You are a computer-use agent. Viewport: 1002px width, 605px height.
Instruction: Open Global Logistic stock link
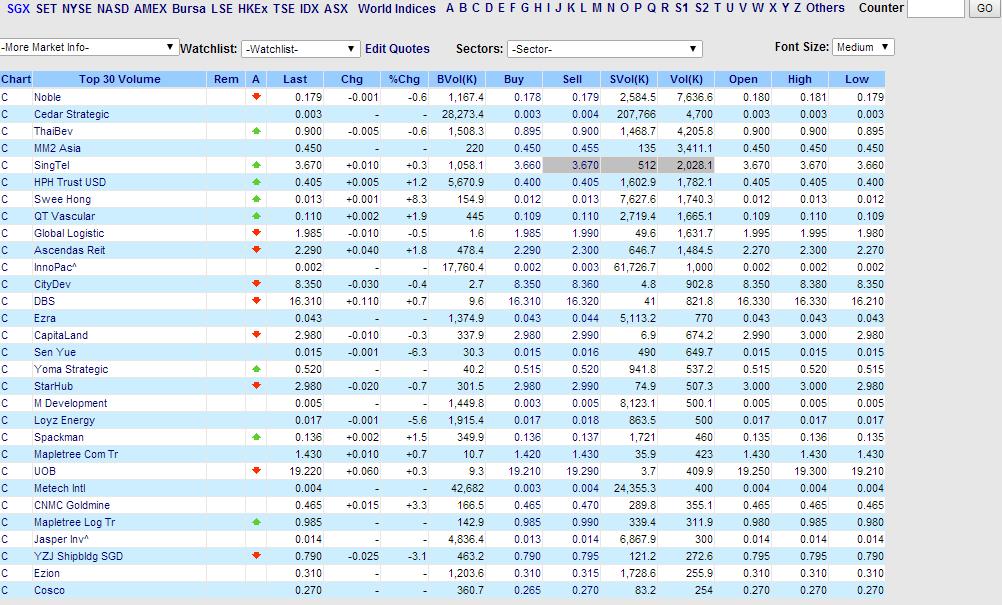click(x=69, y=233)
